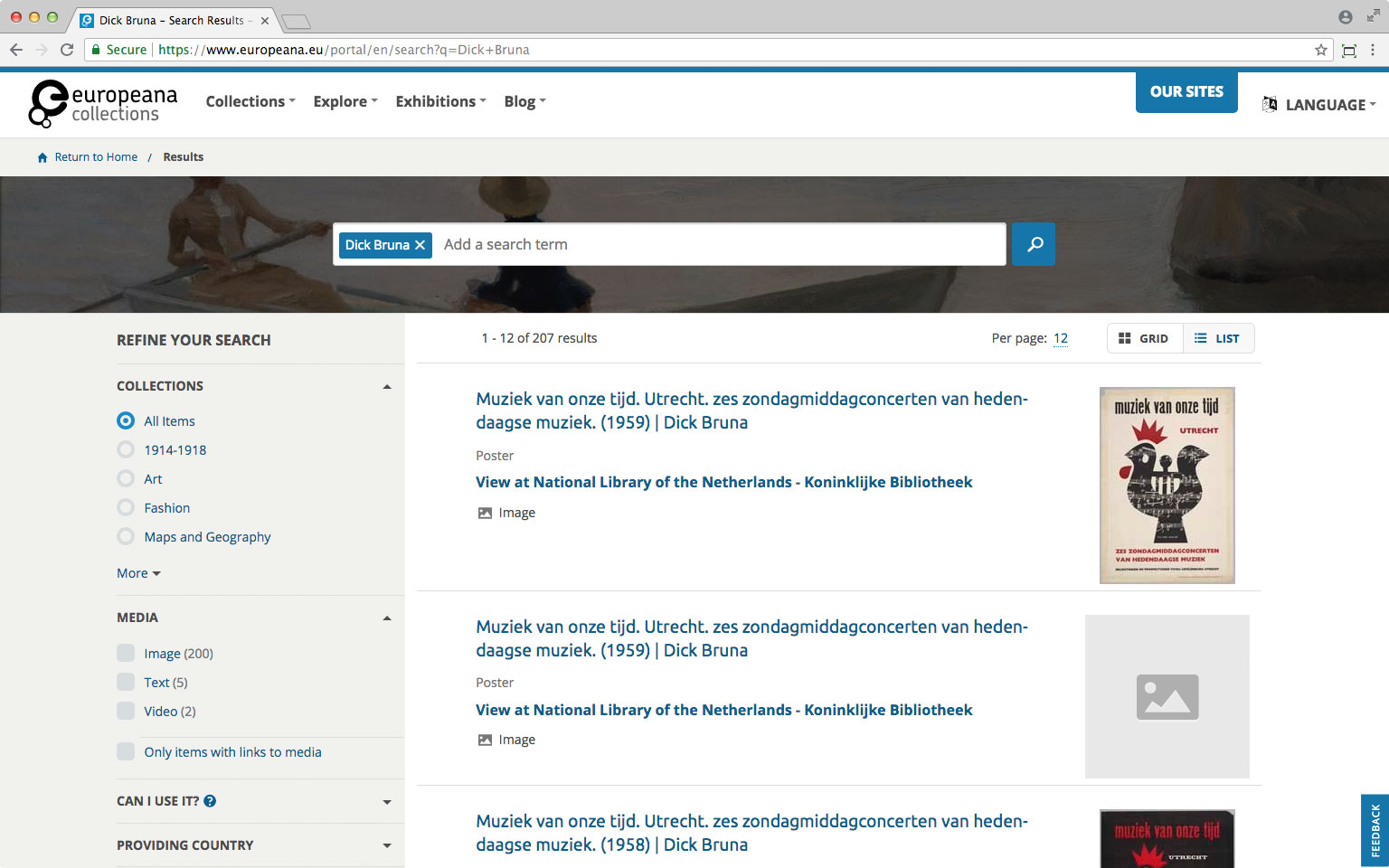Open the Blog navigation menu
Screen dimensions: 1389x868
(524, 101)
